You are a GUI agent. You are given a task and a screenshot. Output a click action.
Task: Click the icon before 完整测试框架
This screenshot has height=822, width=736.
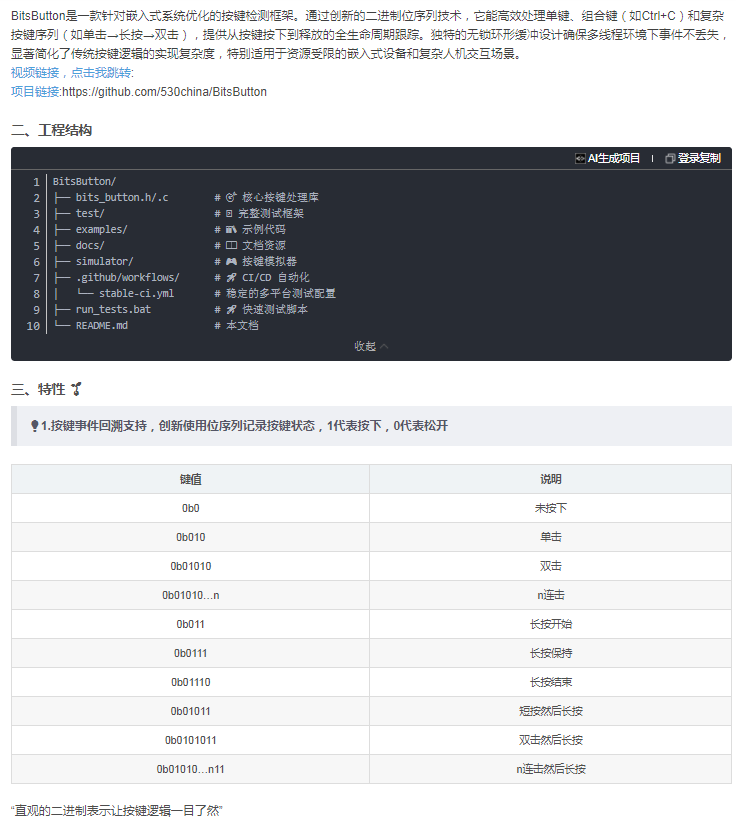[229, 213]
